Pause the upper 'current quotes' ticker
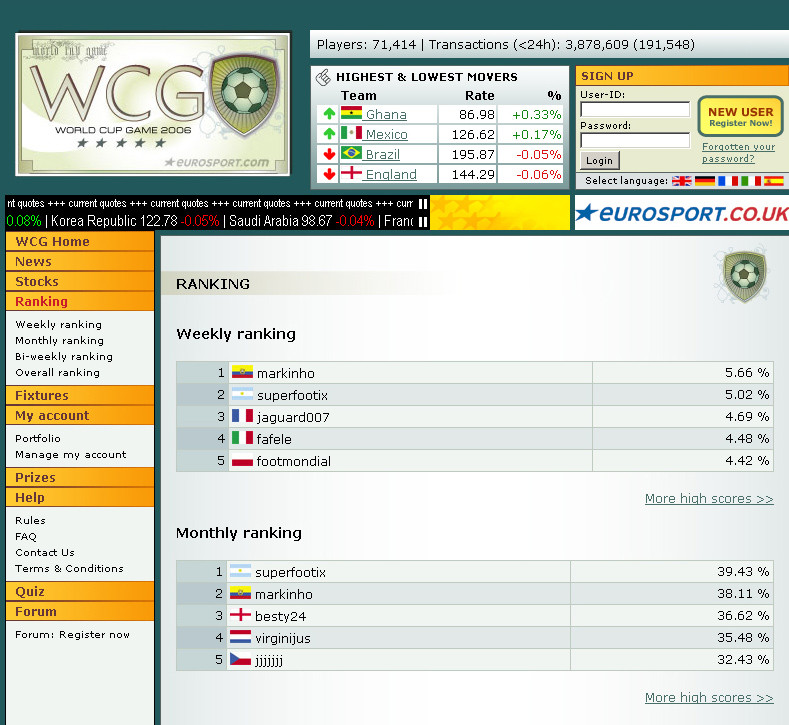Viewport: 789px width, 725px height. click(423, 203)
